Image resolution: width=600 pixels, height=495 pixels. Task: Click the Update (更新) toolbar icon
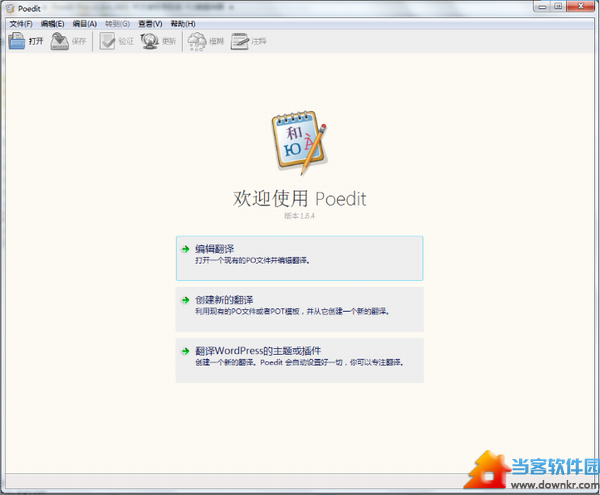tap(150, 41)
